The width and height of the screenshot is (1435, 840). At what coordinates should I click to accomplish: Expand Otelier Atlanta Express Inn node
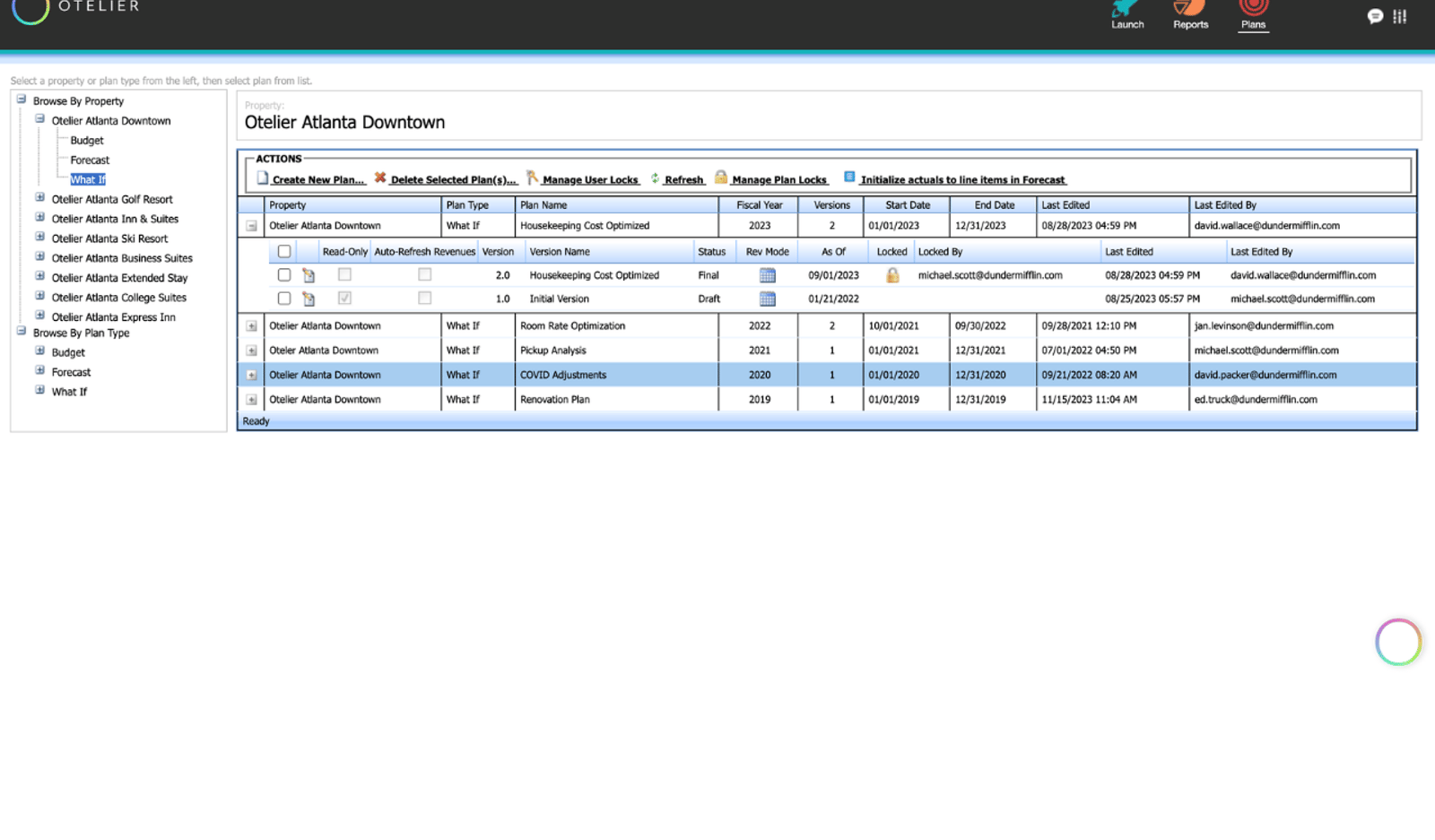[x=39, y=316]
